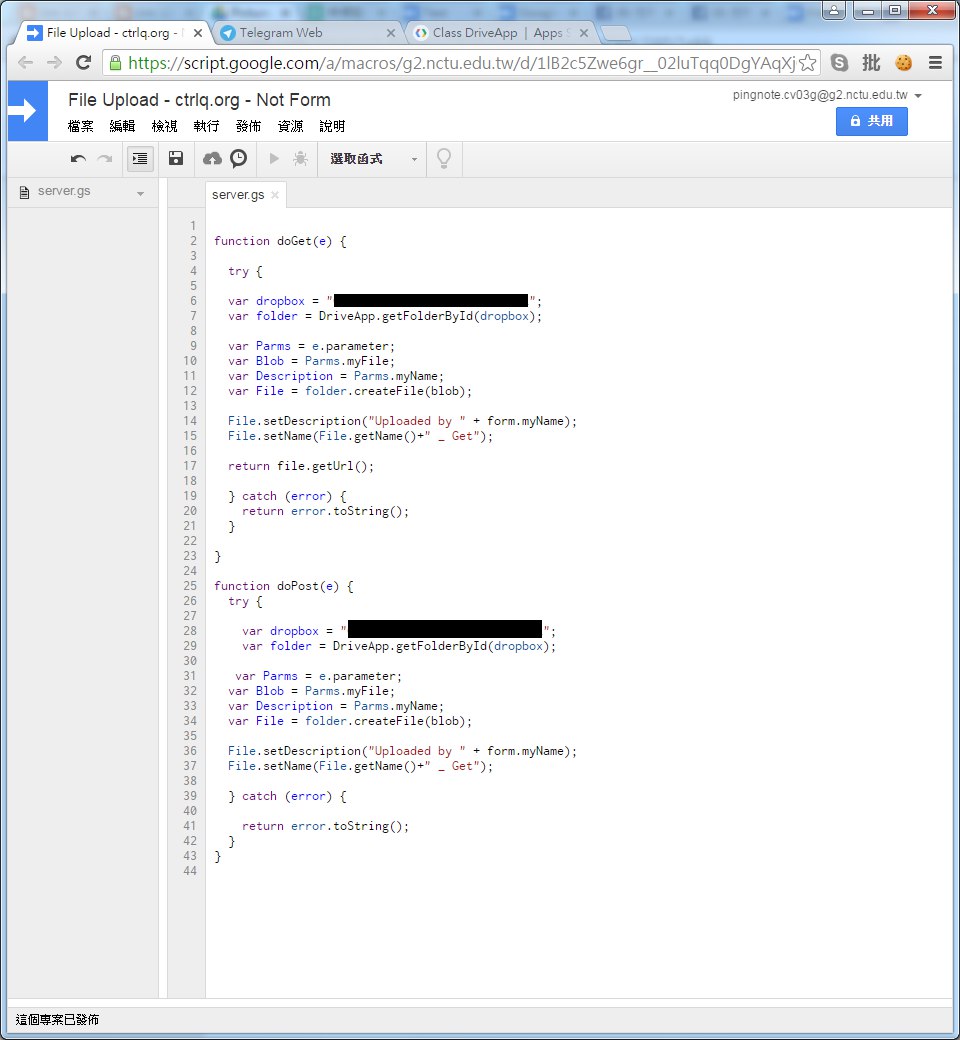Close the File Upload browser tab
Image resolution: width=960 pixels, height=1040 pixels.
coord(198,33)
